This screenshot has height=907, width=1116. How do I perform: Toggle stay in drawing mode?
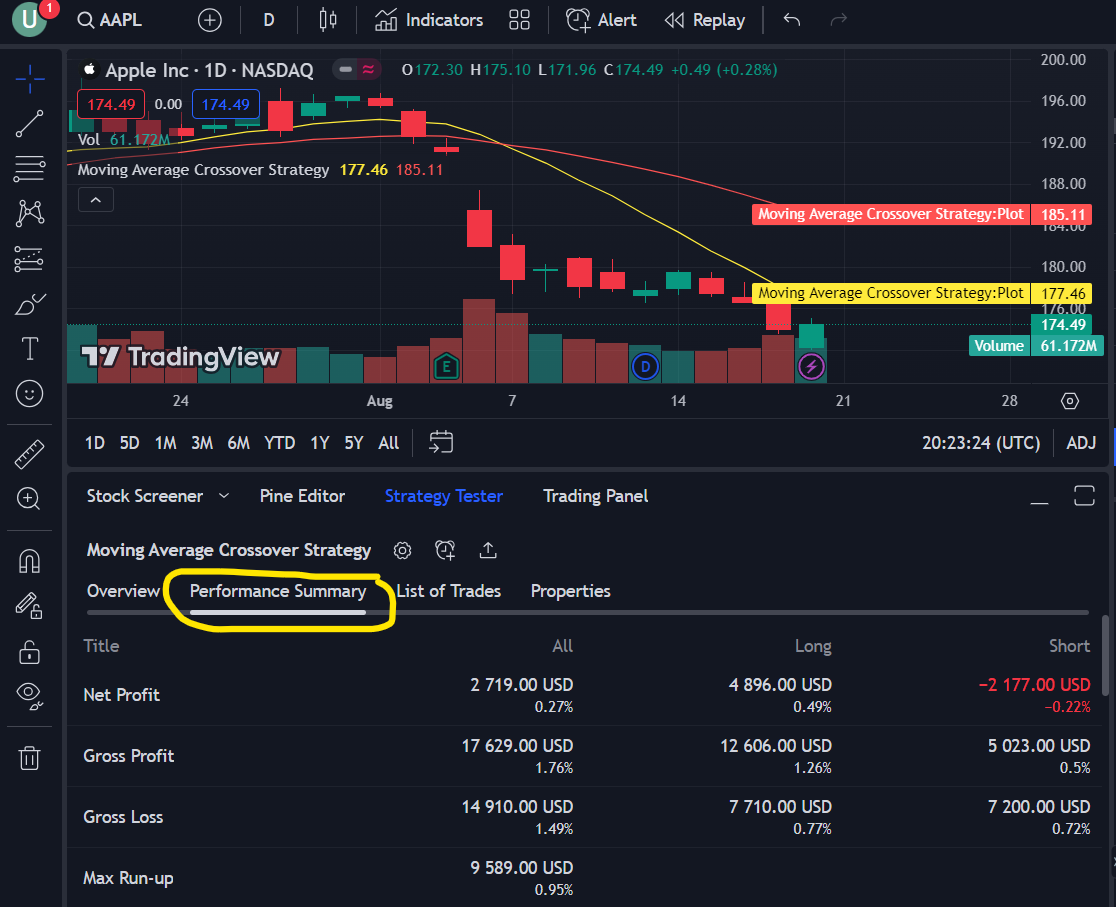(x=29, y=606)
